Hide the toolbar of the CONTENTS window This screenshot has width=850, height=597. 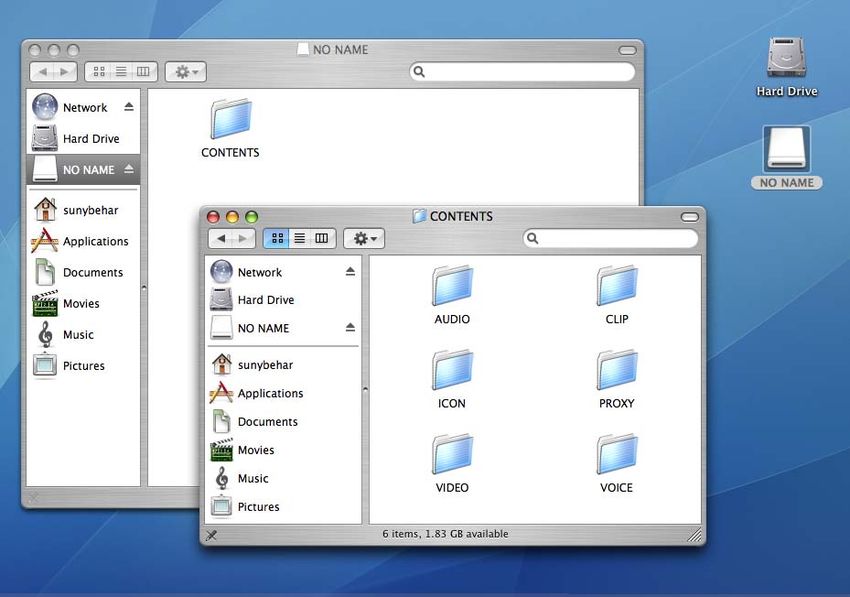[690, 217]
